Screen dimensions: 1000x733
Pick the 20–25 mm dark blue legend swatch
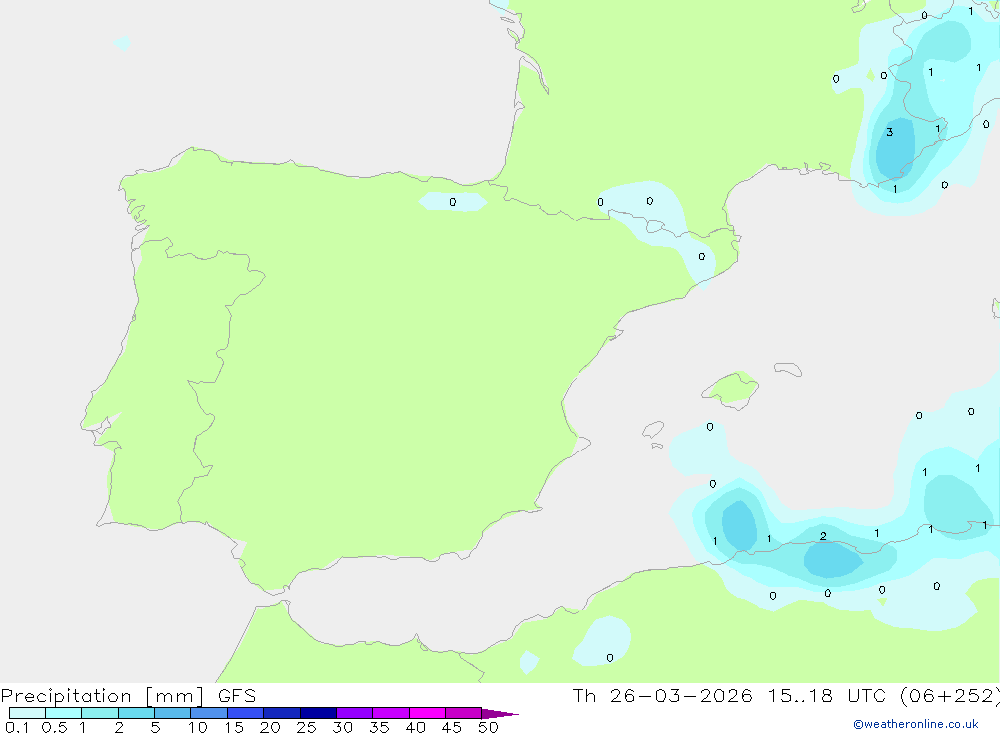pos(281,713)
